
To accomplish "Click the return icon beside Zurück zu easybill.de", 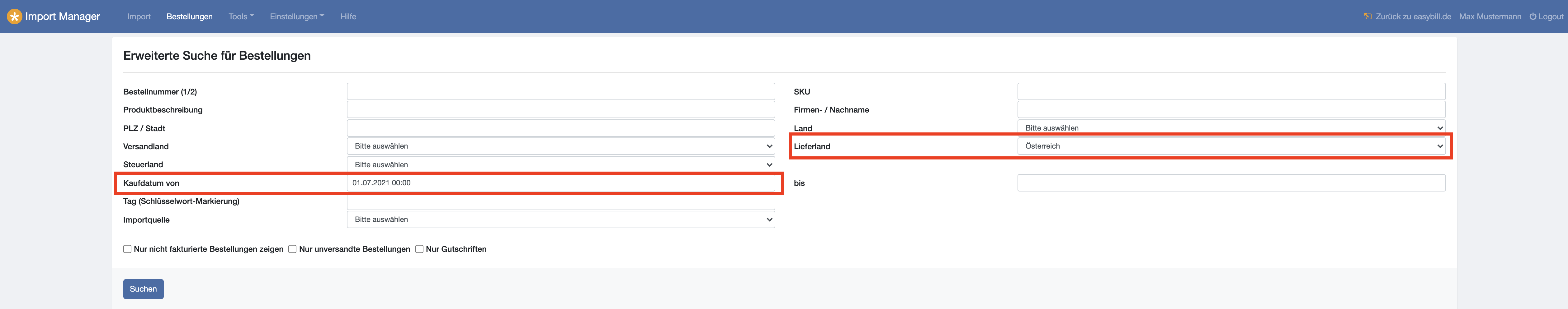I will coord(1368,16).
